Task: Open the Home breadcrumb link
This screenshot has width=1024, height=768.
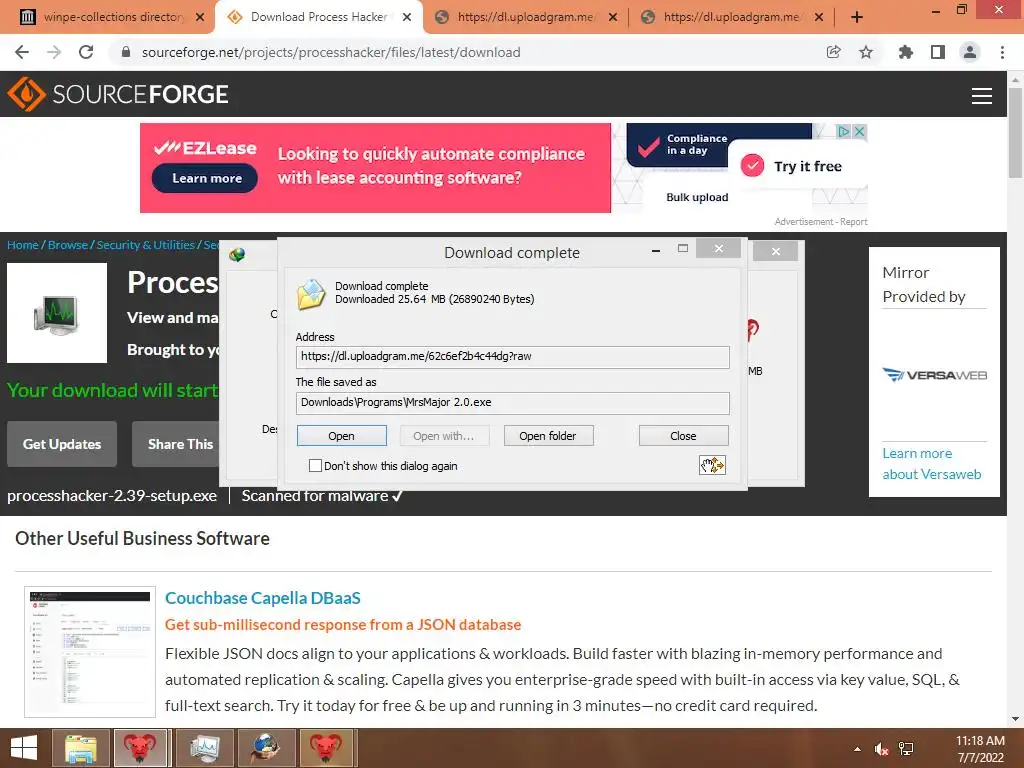Action: tap(23, 245)
